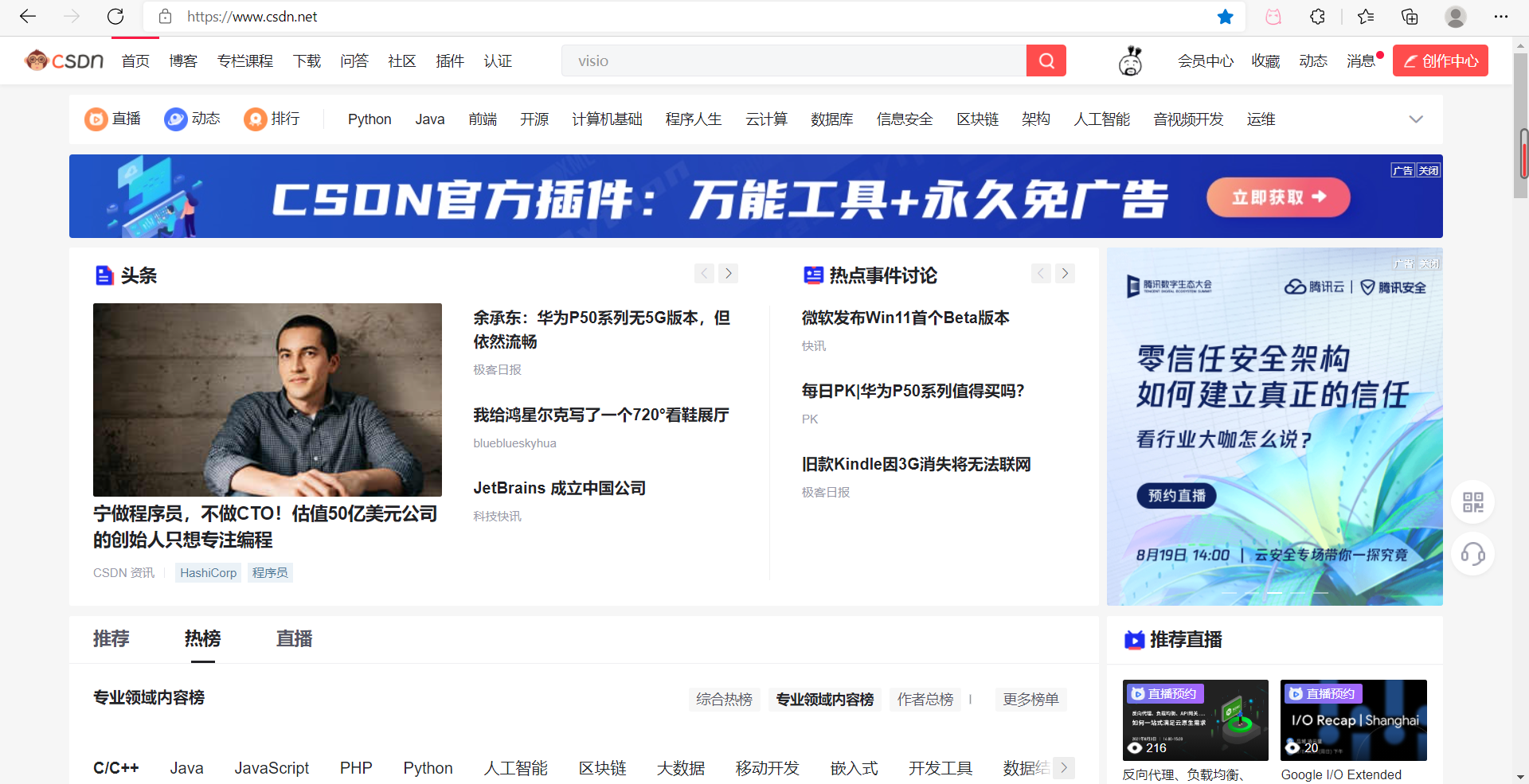The height and width of the screenshot is (784, 1529).
Task: Switch to 作者总榜 view
Action: click(925, 699)
